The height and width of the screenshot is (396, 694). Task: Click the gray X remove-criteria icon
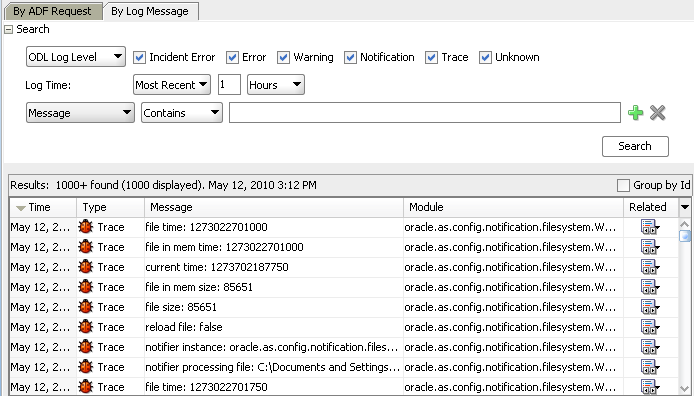pyautogui.click(x=657, y=113)
